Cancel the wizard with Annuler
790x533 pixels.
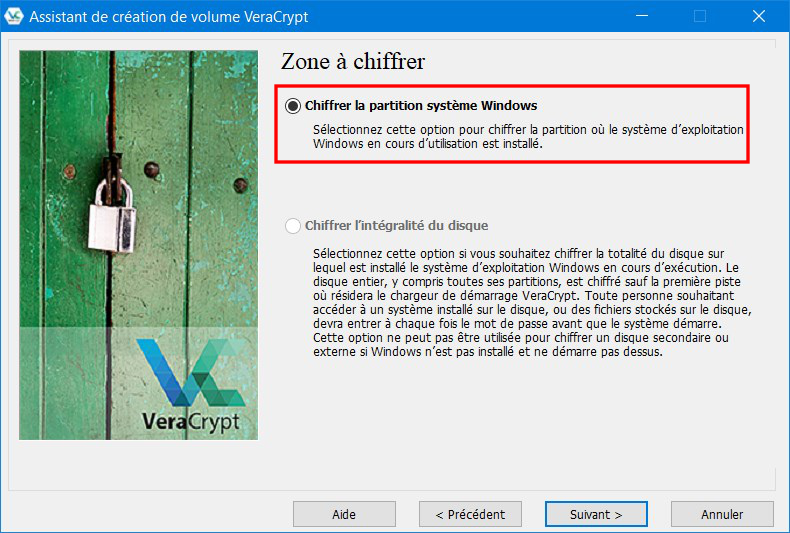(x=722, y=514)
